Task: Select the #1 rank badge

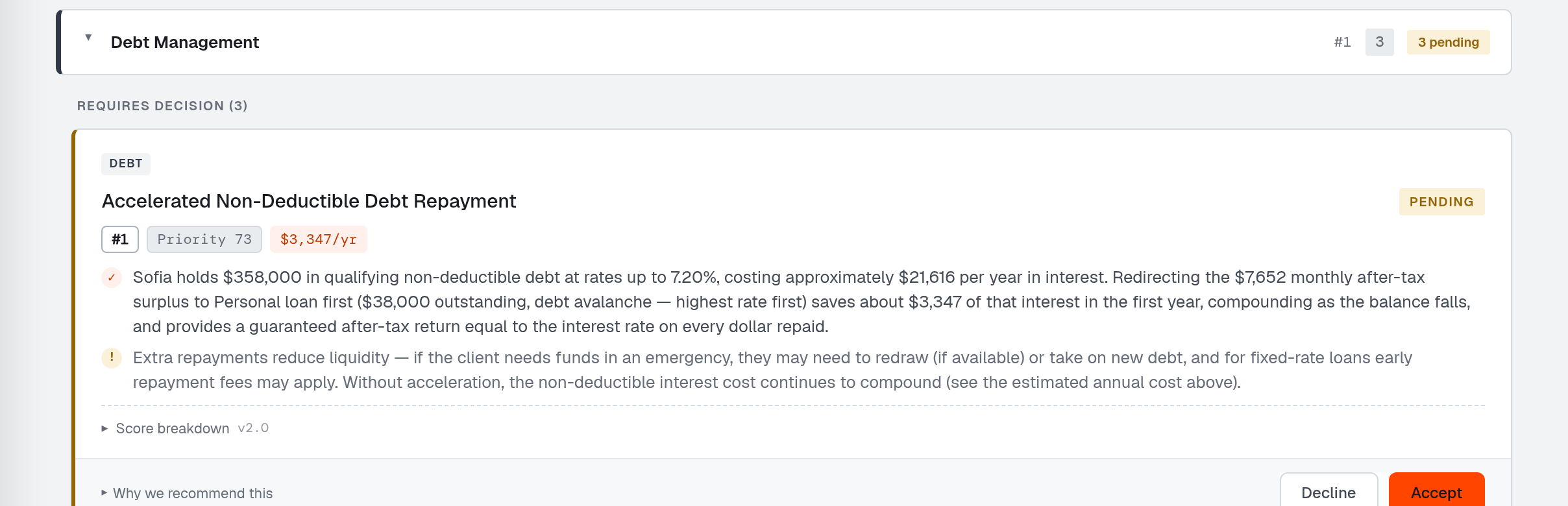Action: pos(120,239)
